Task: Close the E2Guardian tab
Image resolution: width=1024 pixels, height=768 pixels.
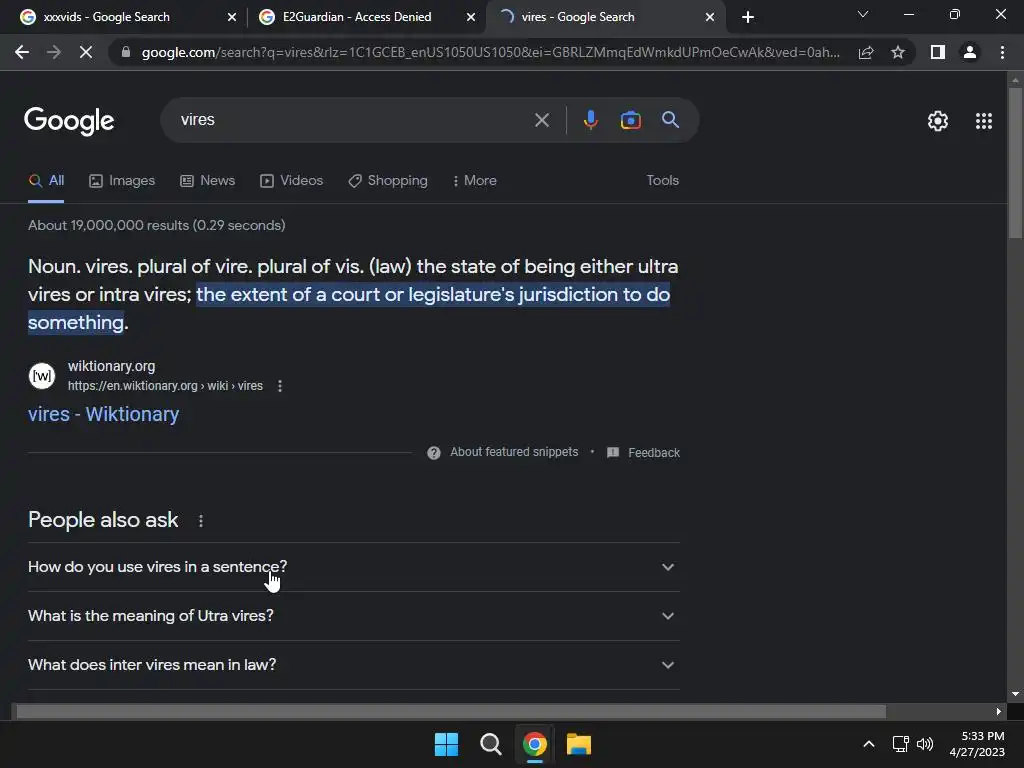Action: 471,17
